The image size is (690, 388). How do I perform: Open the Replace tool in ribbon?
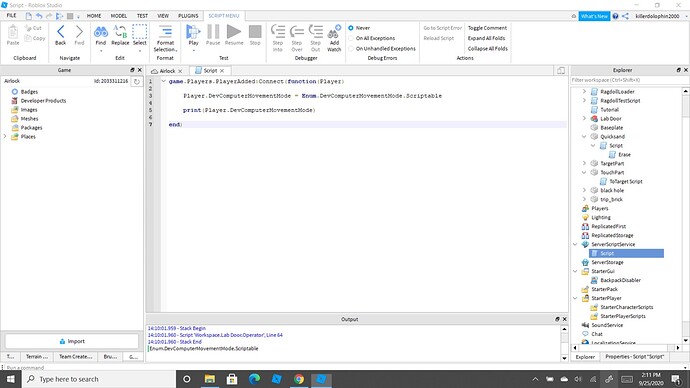[x=120, y=35]
